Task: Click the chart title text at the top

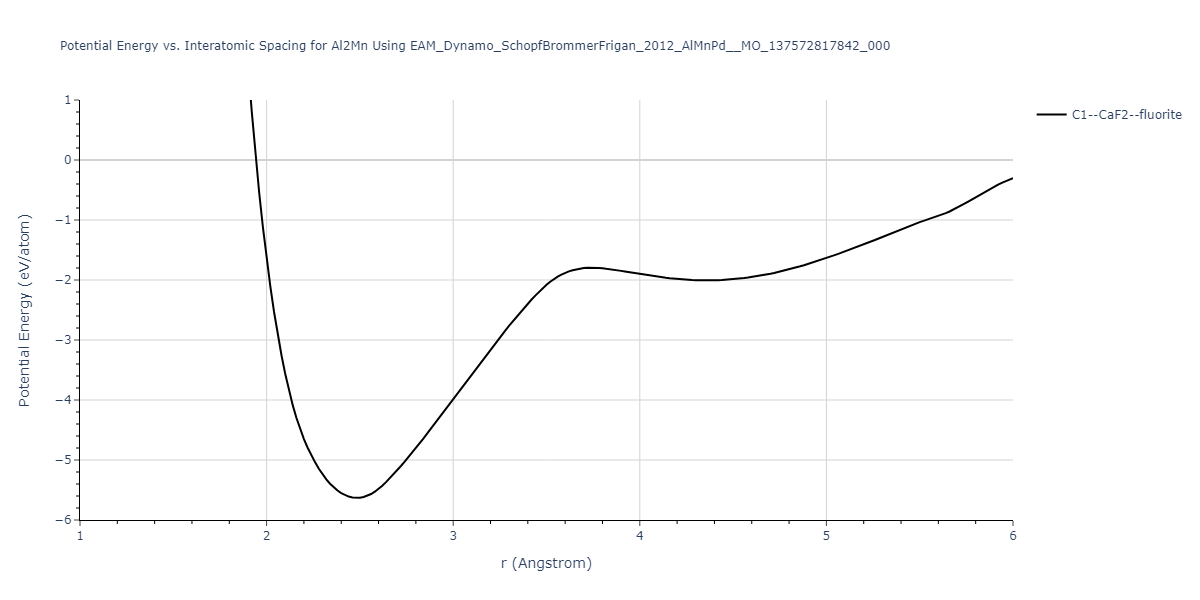Action: [x=475, y=46]
